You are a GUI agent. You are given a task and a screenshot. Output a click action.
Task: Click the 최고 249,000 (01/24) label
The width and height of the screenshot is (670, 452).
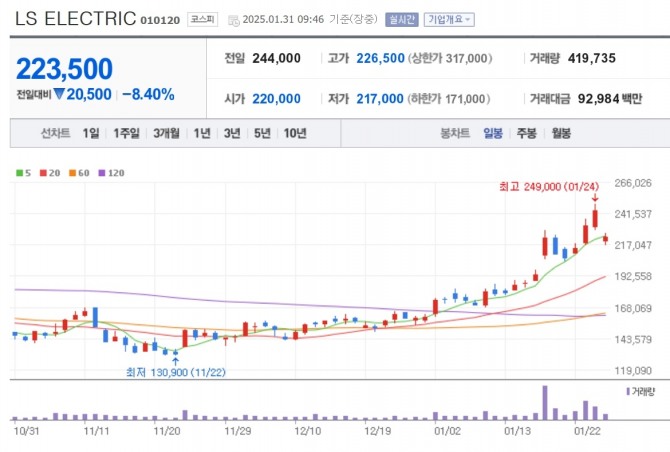pos(549,187)
